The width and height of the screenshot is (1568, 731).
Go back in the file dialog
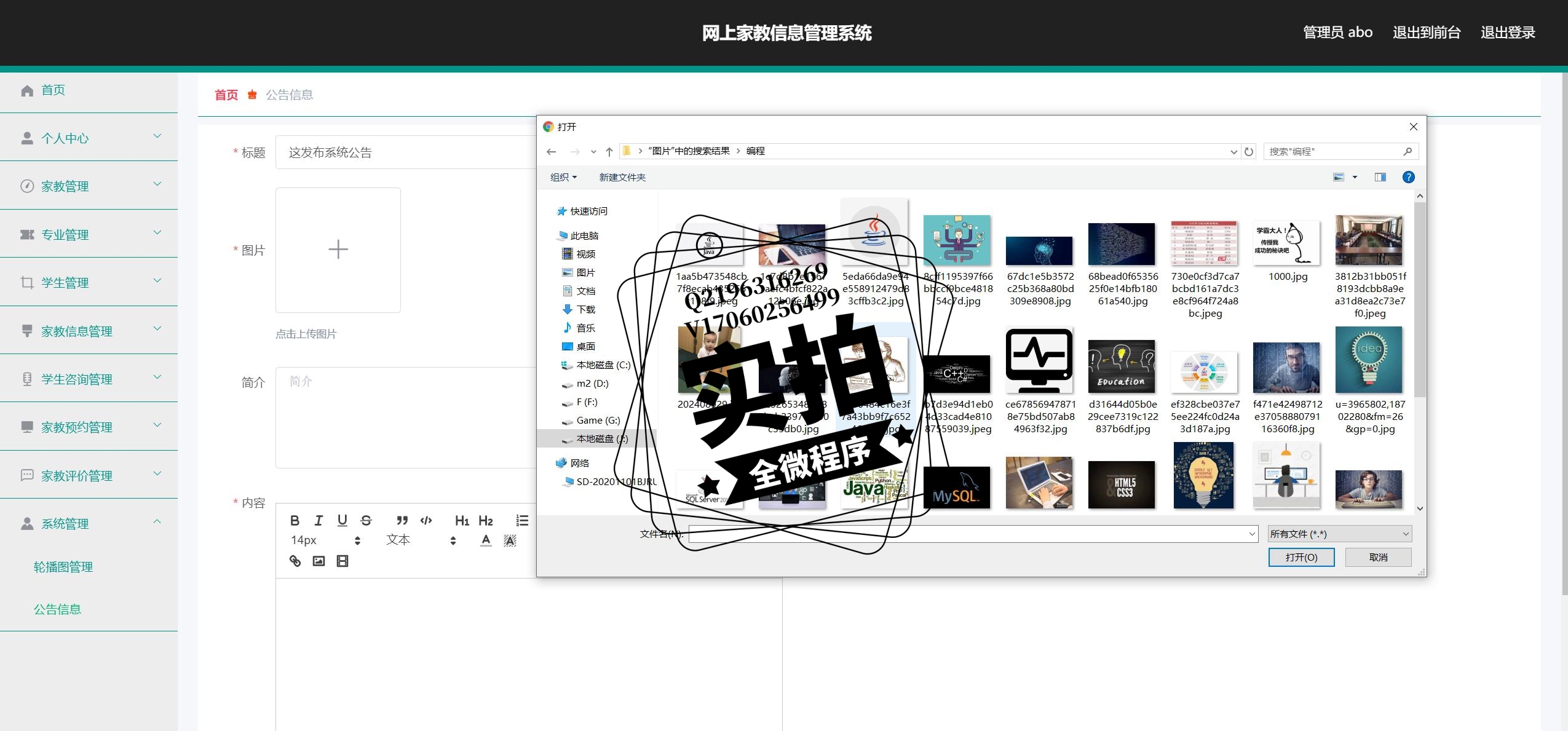click(551, 151)
